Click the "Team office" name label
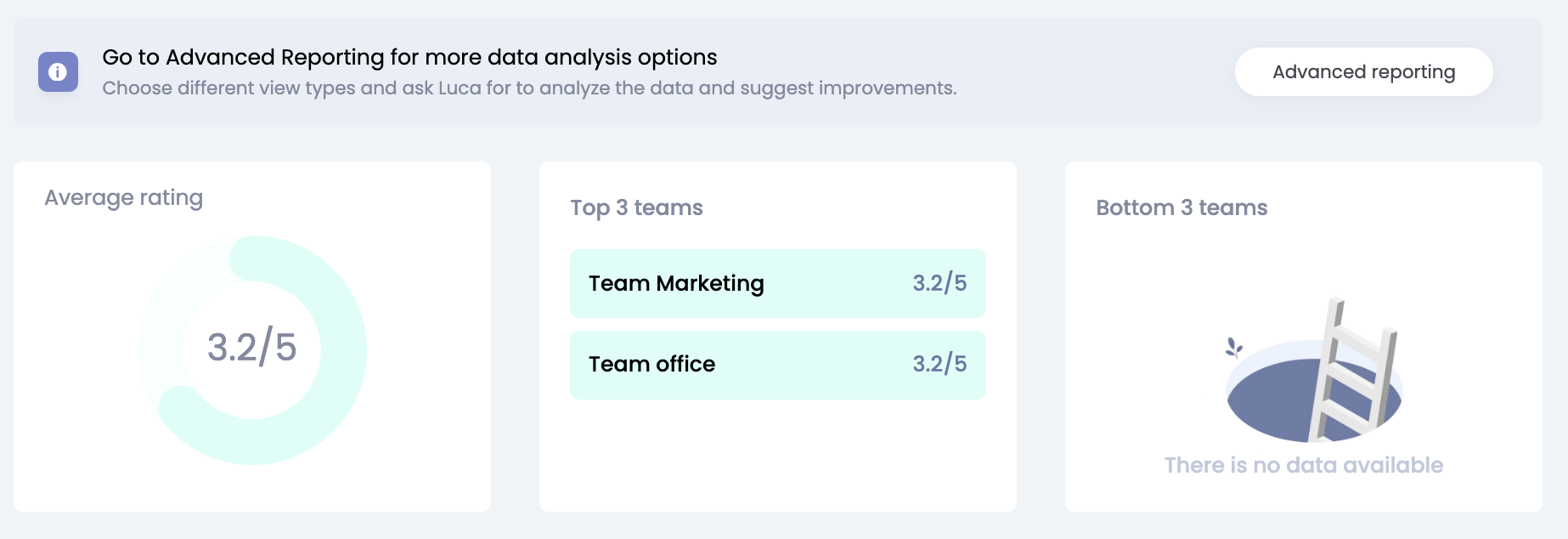This screenshot has width=1568, height=539. click(651, 365)
